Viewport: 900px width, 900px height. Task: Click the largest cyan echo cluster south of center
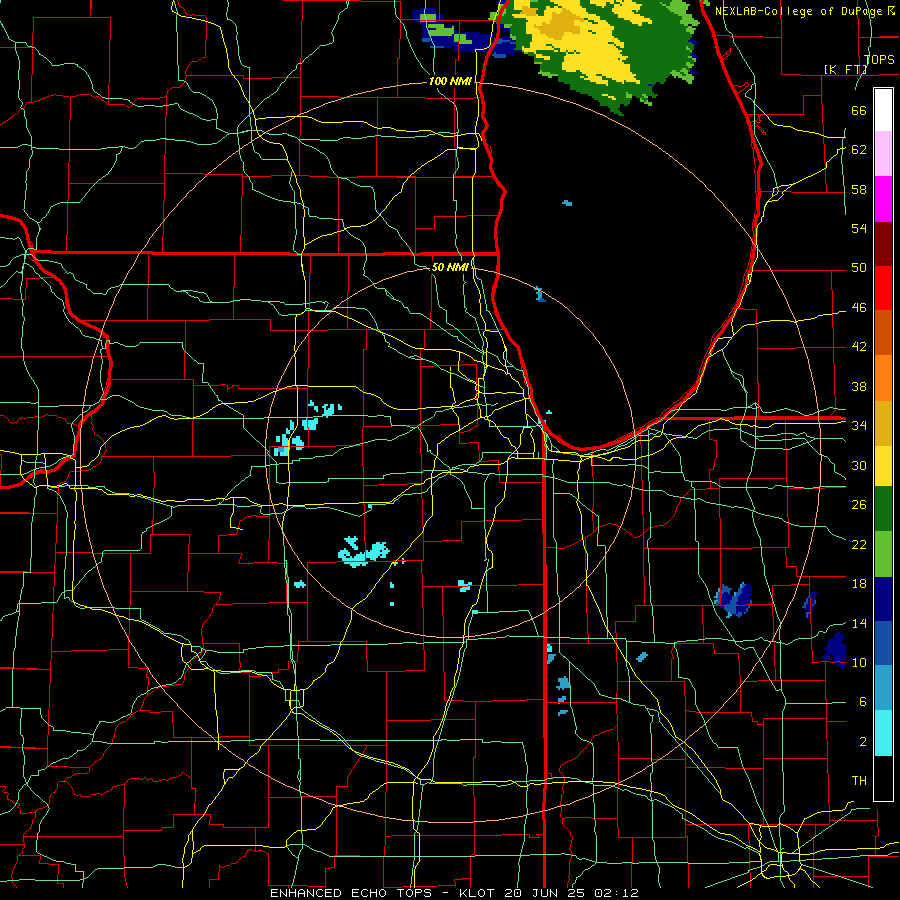pos(363,552)
